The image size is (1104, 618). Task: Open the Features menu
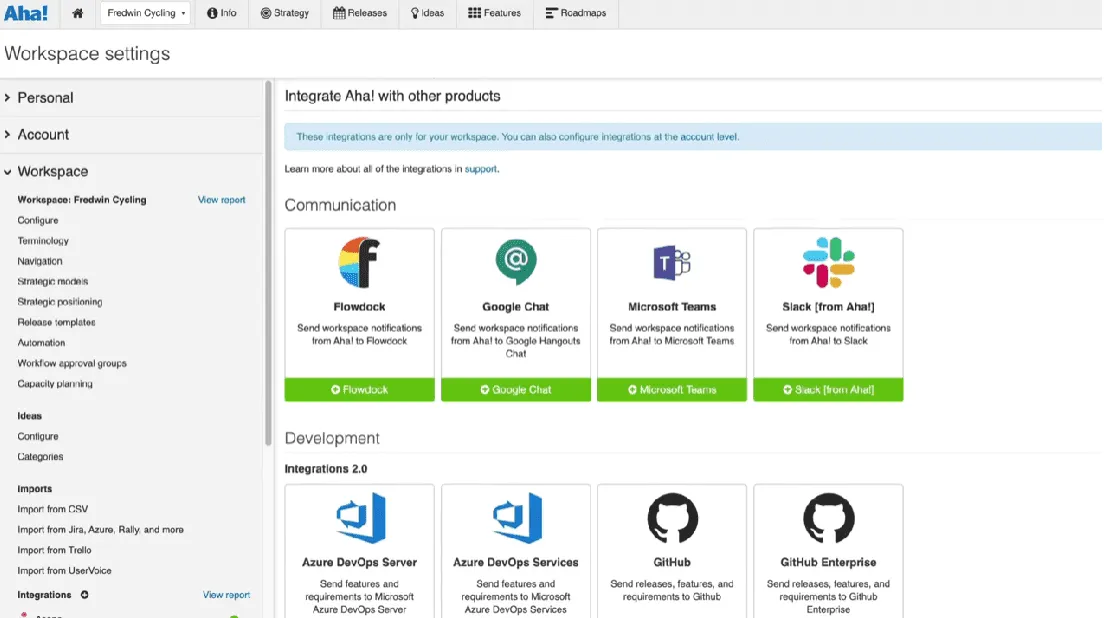pyautogui.click(x=494, y=13)
